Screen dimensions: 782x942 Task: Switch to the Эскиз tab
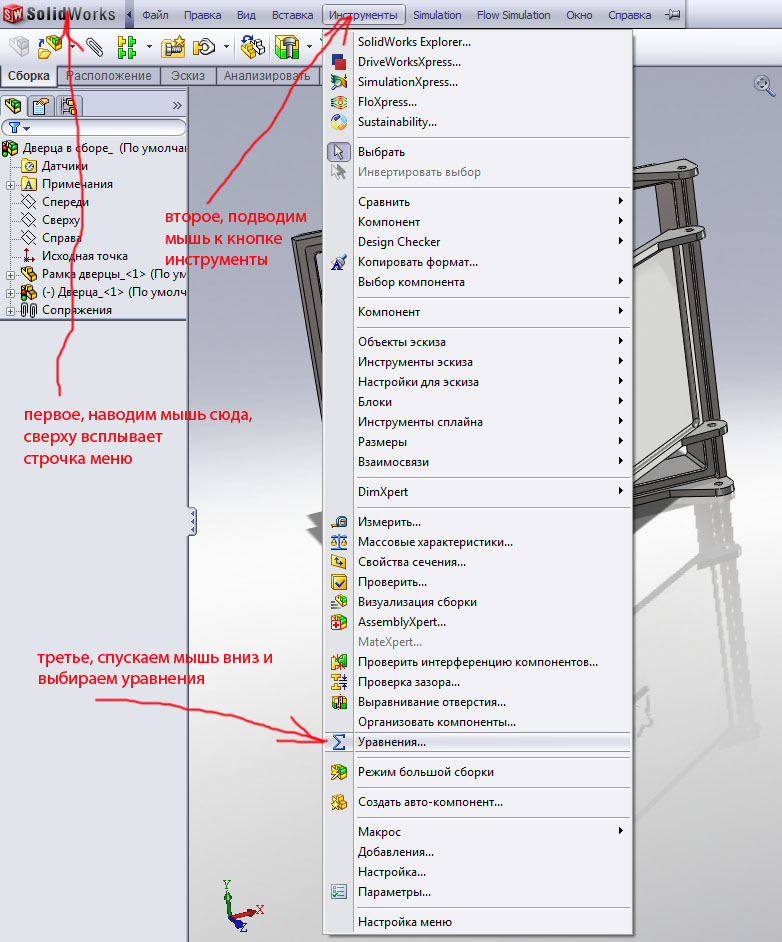187,76
